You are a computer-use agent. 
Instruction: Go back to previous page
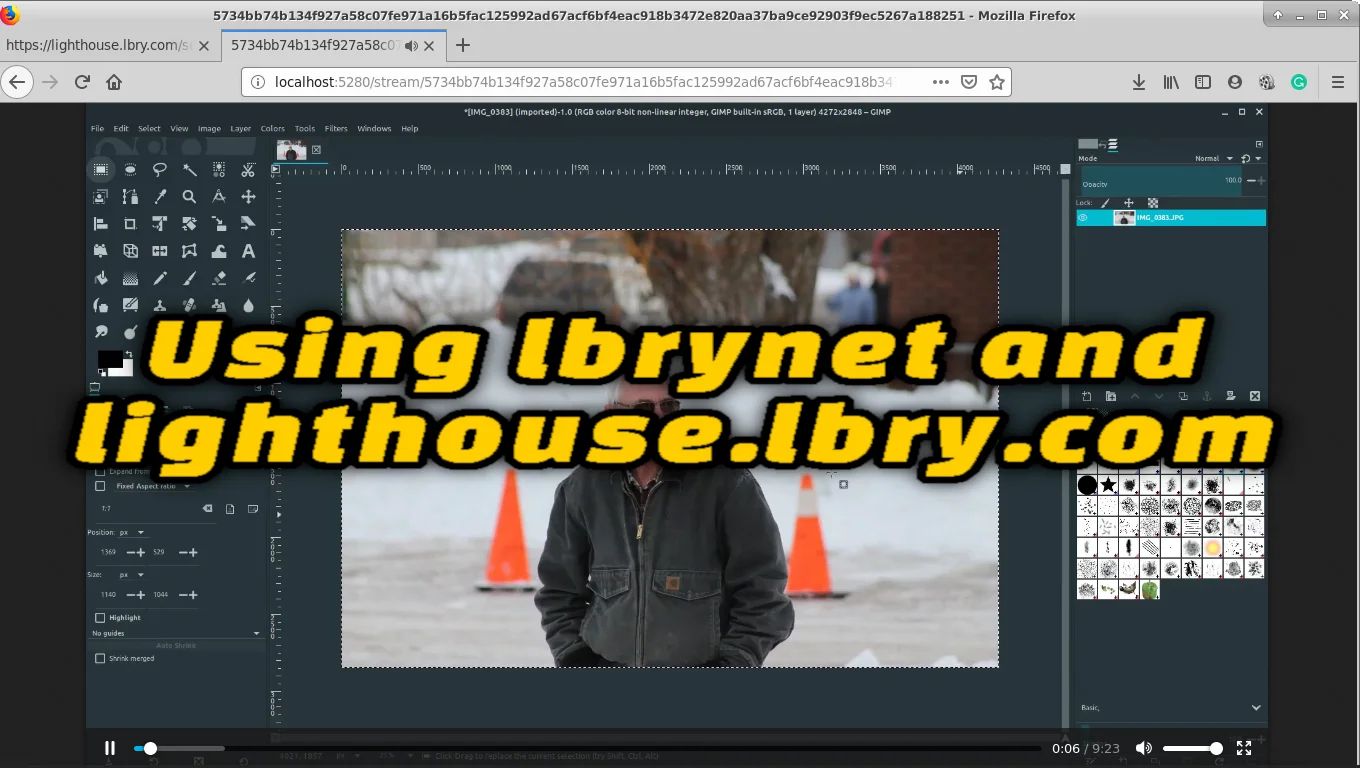point(17,82)
